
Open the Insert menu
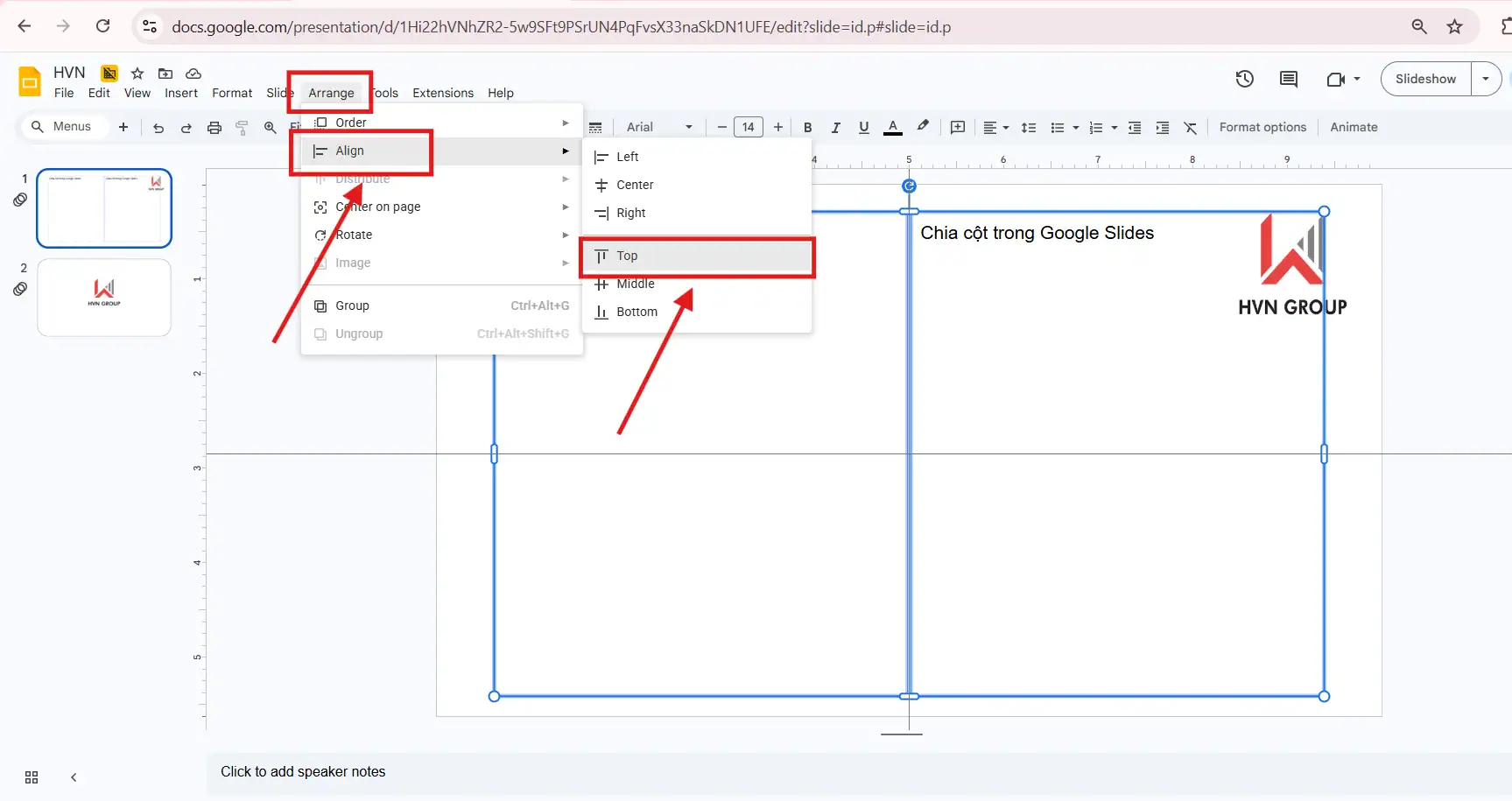tap(181, 92)
